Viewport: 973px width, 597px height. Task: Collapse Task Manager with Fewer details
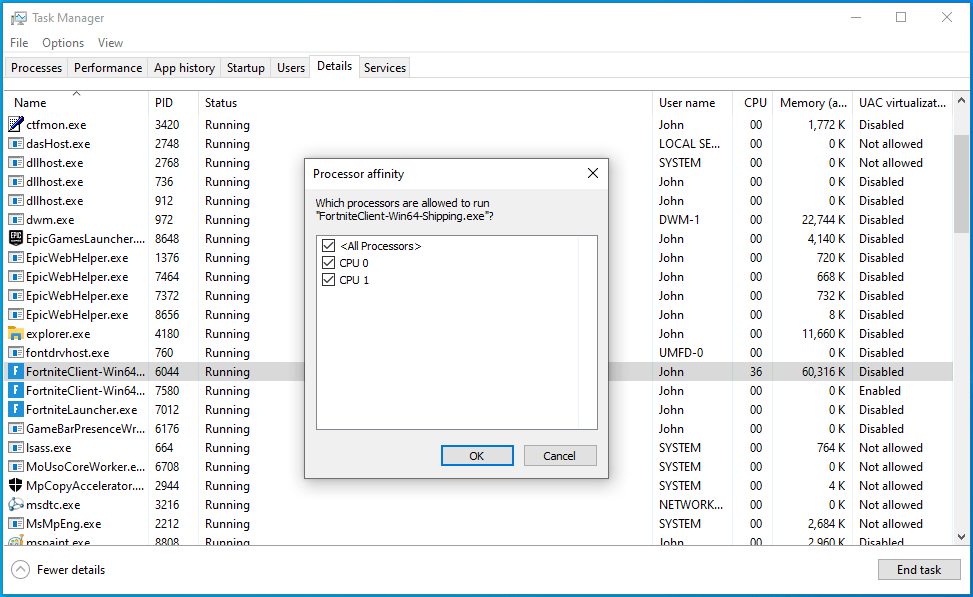58,570
